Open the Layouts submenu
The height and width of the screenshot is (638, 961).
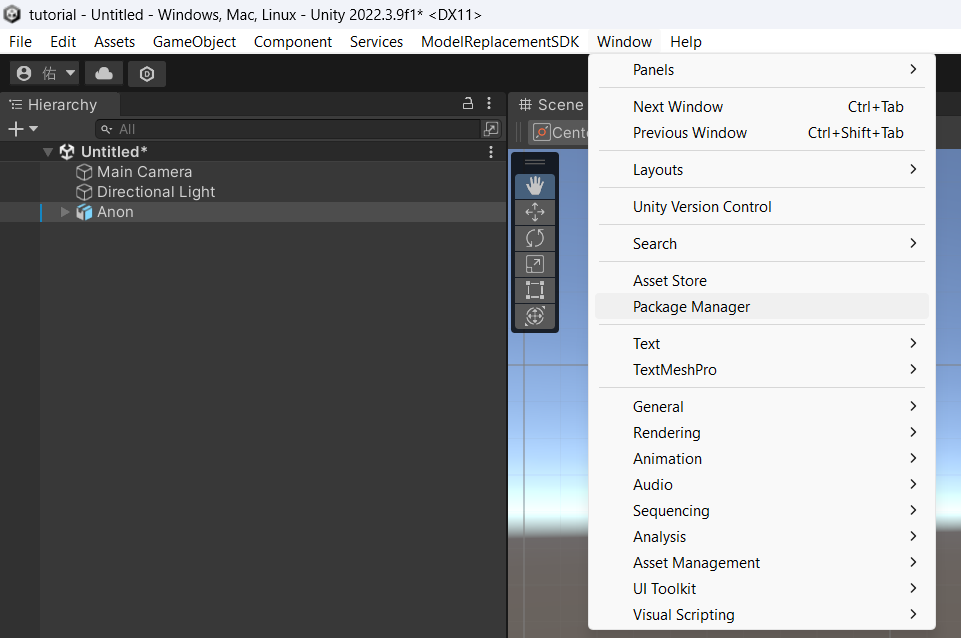pos(658,170)
